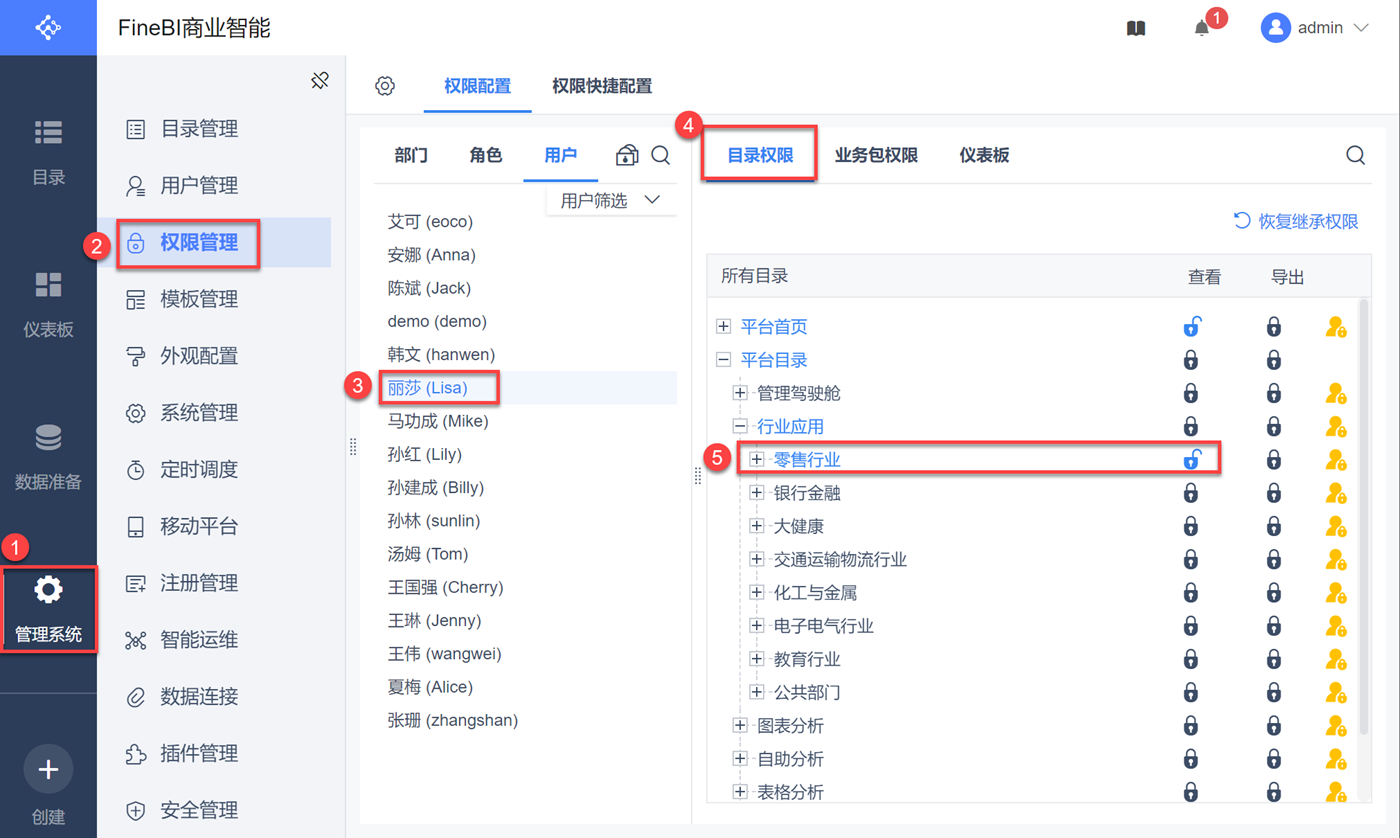This screenshot has height=838, width=1400.
Task: Open the permission settings gear icon
Action: [x=385, y=86]
